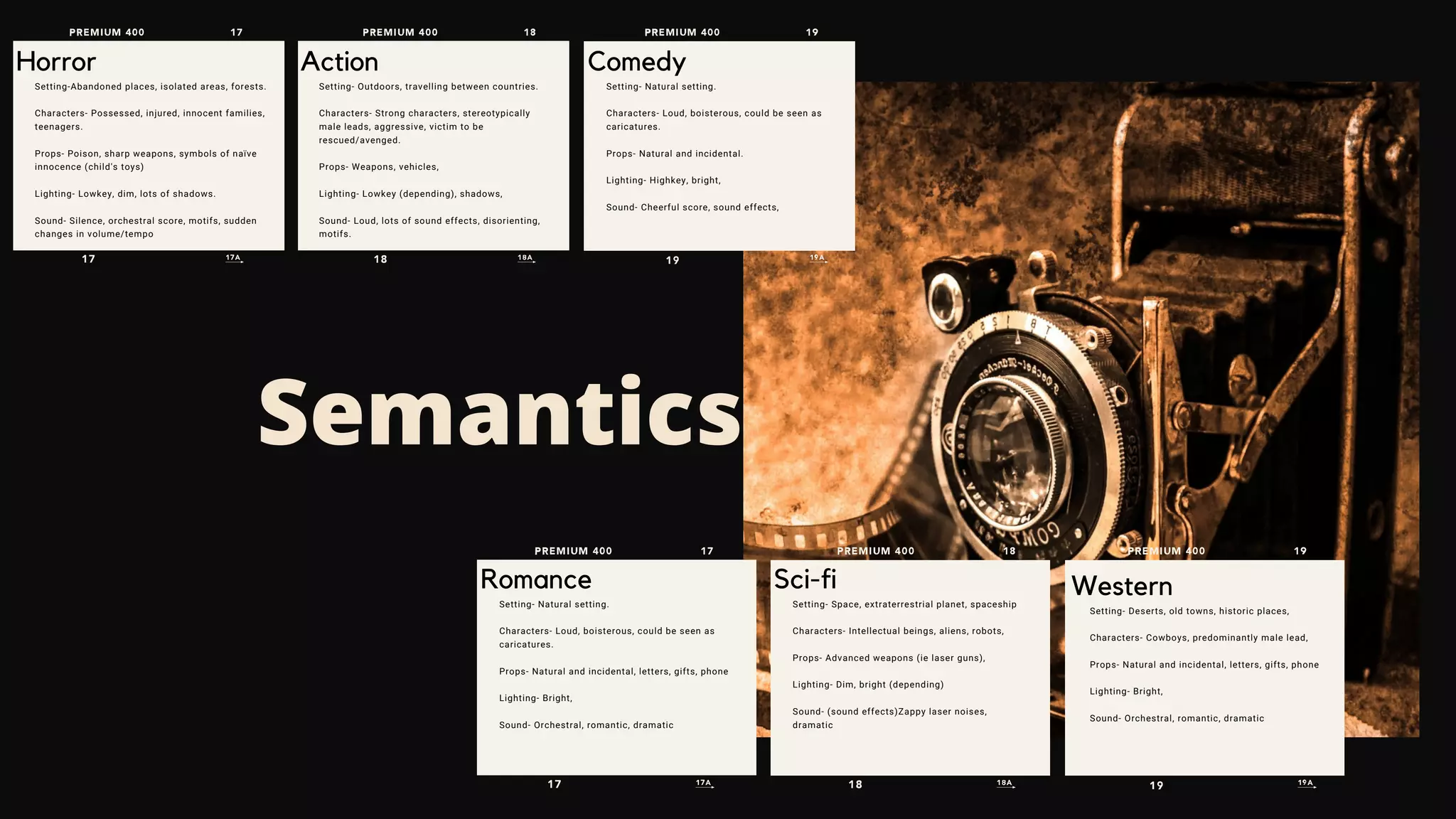The height and width of the screenshot is (819, 1456).
Task: Select the Western card title
Action: 1121,586
